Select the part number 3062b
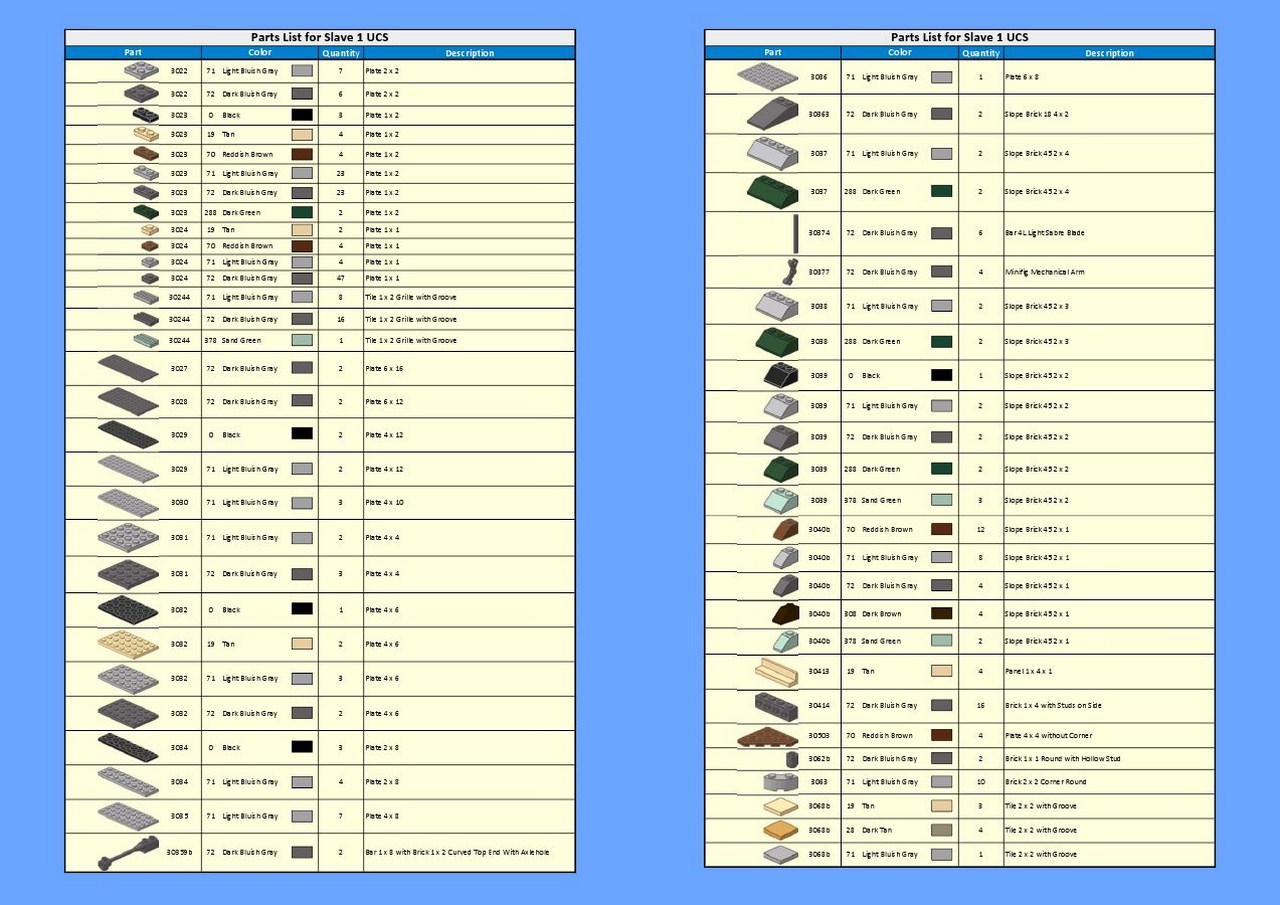Image resolution: width=1280 pixels, height=905 pixels. pos(820,759)
